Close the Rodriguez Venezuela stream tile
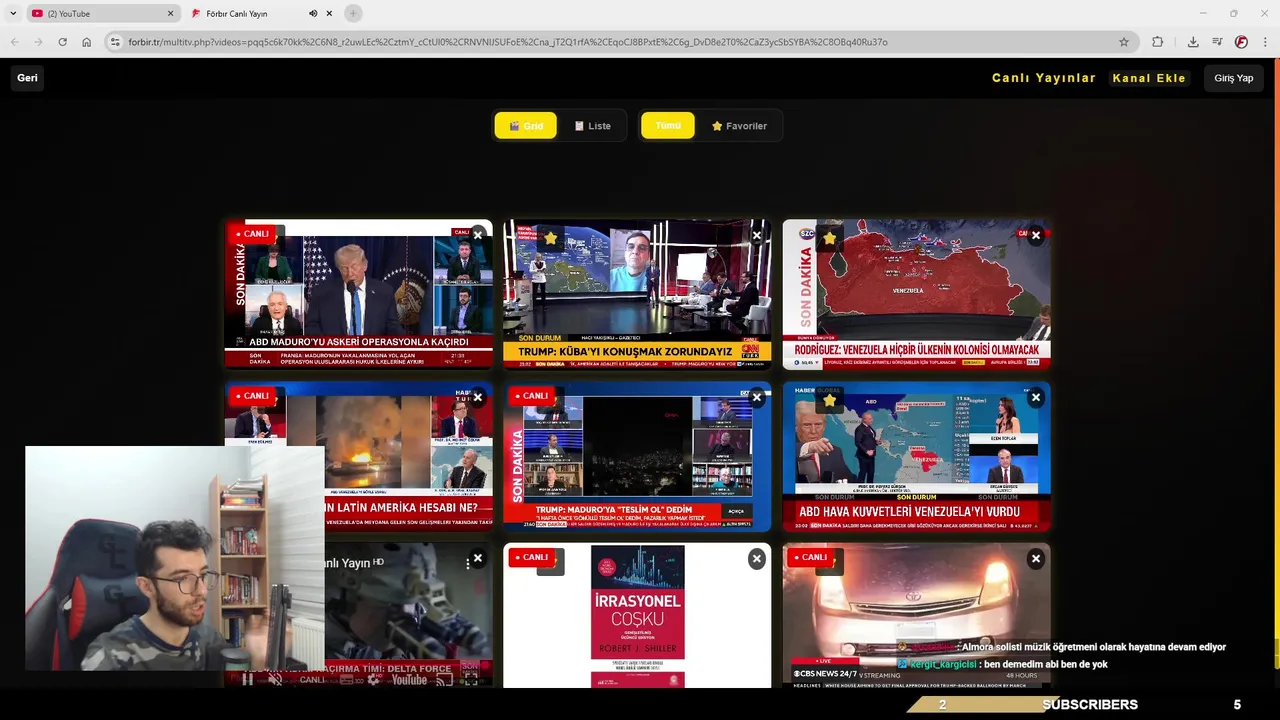Image resolution: width=1280 pixels, height=720 pixels. point(1036,235)
